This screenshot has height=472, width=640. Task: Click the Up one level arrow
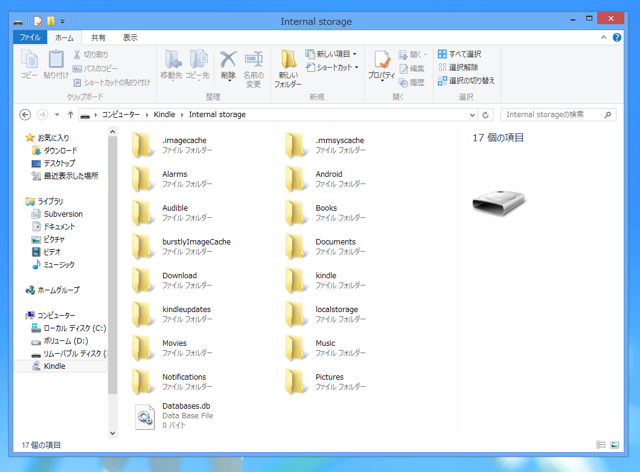coord(71,115)
